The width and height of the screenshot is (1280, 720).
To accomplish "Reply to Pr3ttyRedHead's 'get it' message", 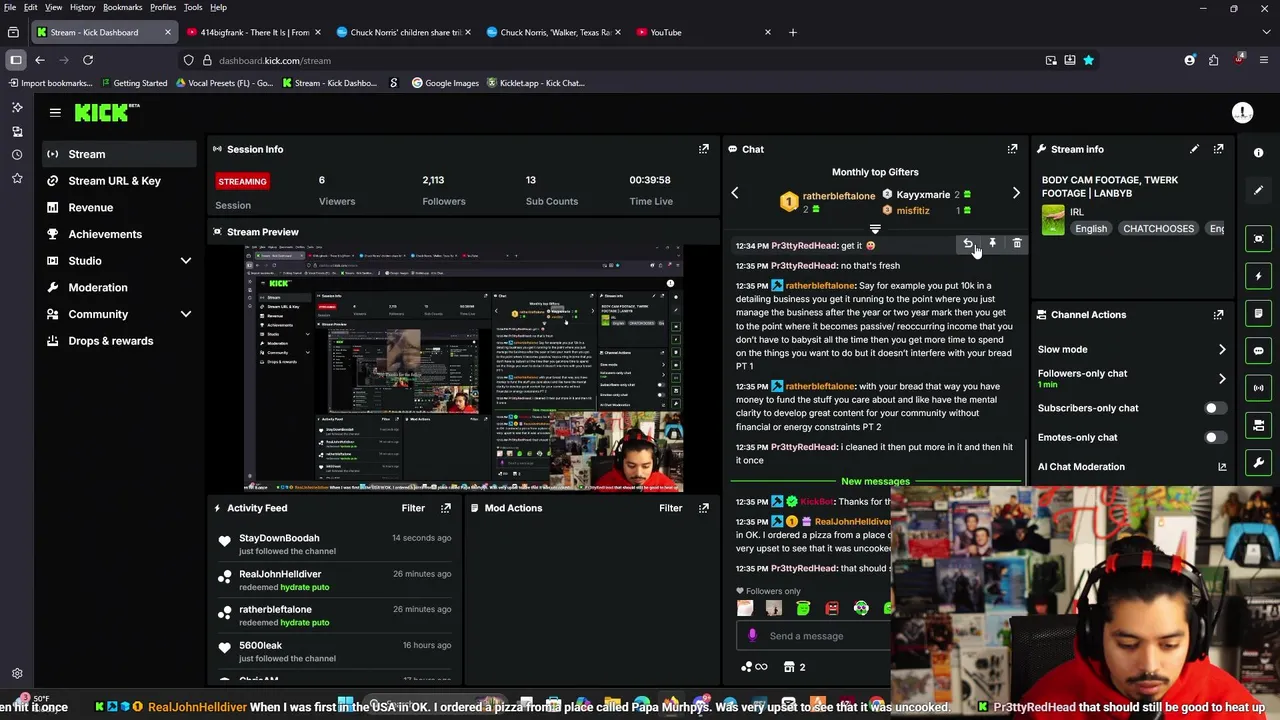I will point(968,243).
